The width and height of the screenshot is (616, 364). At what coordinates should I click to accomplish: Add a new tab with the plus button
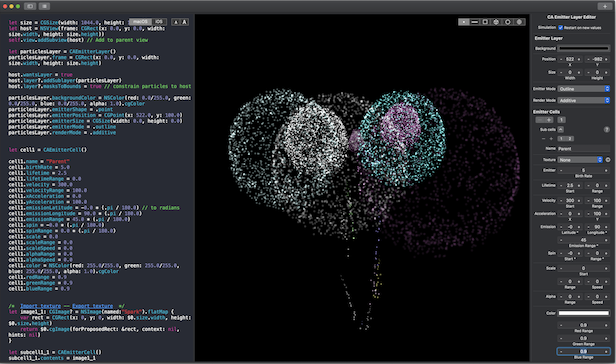coord(605,6)
